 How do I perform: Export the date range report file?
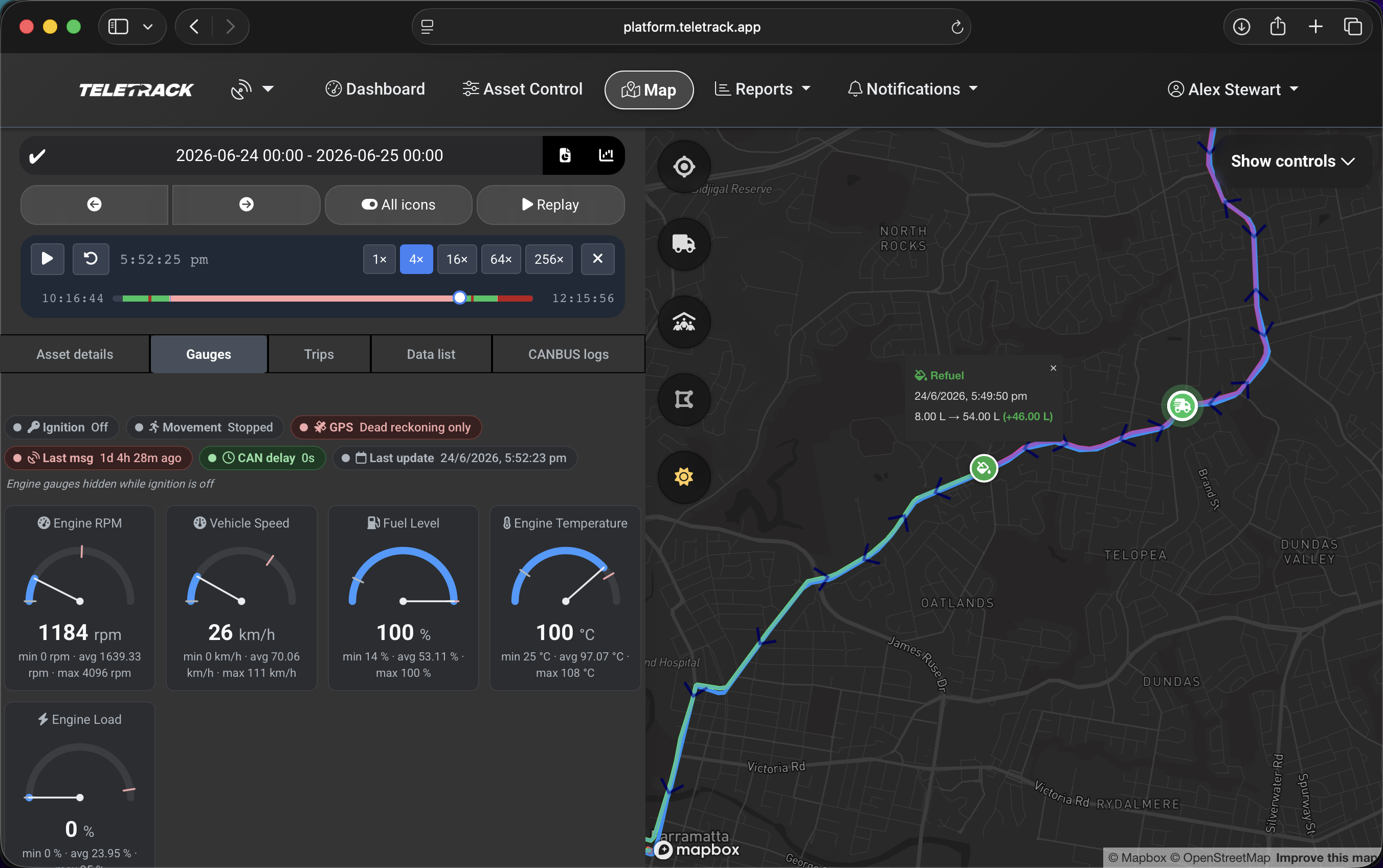pos(565,155)
